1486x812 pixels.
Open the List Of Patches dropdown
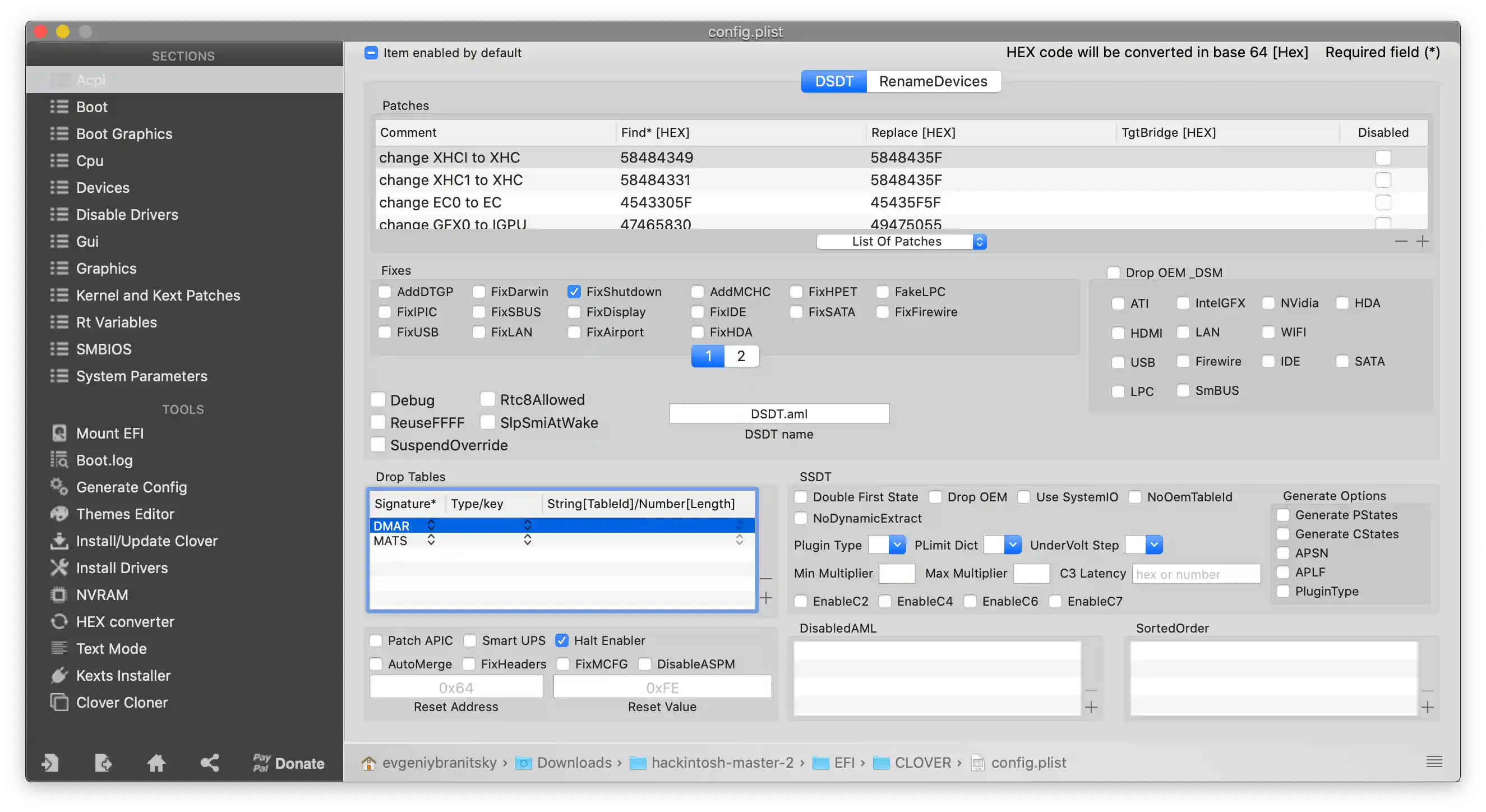click(x=901, y=242)
